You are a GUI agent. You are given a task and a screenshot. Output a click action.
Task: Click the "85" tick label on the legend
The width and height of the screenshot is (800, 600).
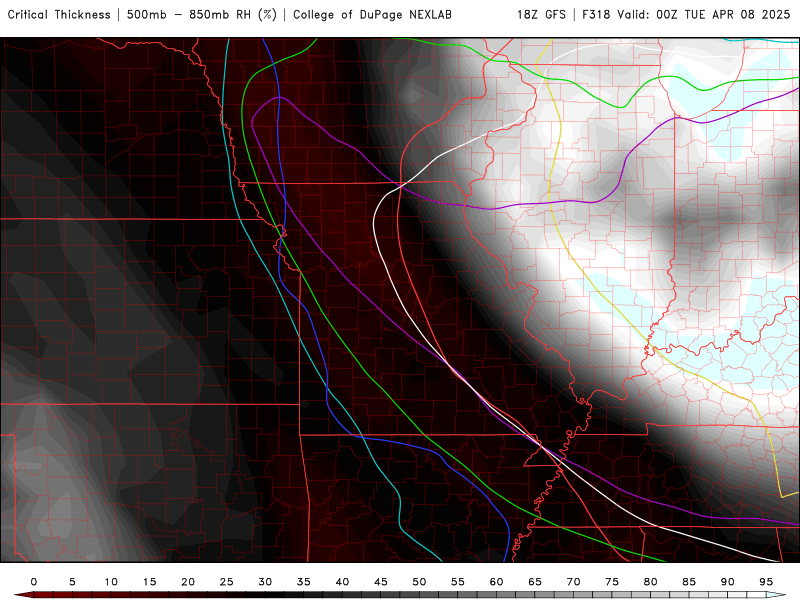point(689,582)
